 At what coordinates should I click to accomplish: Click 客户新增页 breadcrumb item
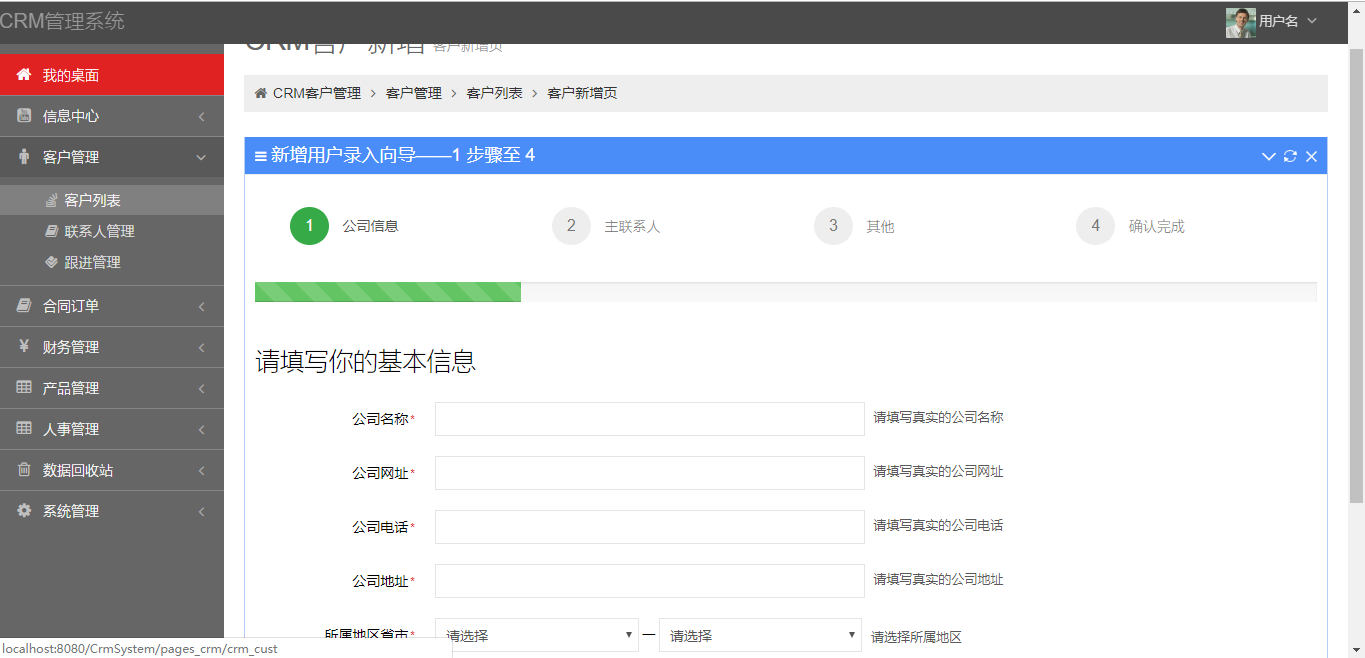coord(582,93)
